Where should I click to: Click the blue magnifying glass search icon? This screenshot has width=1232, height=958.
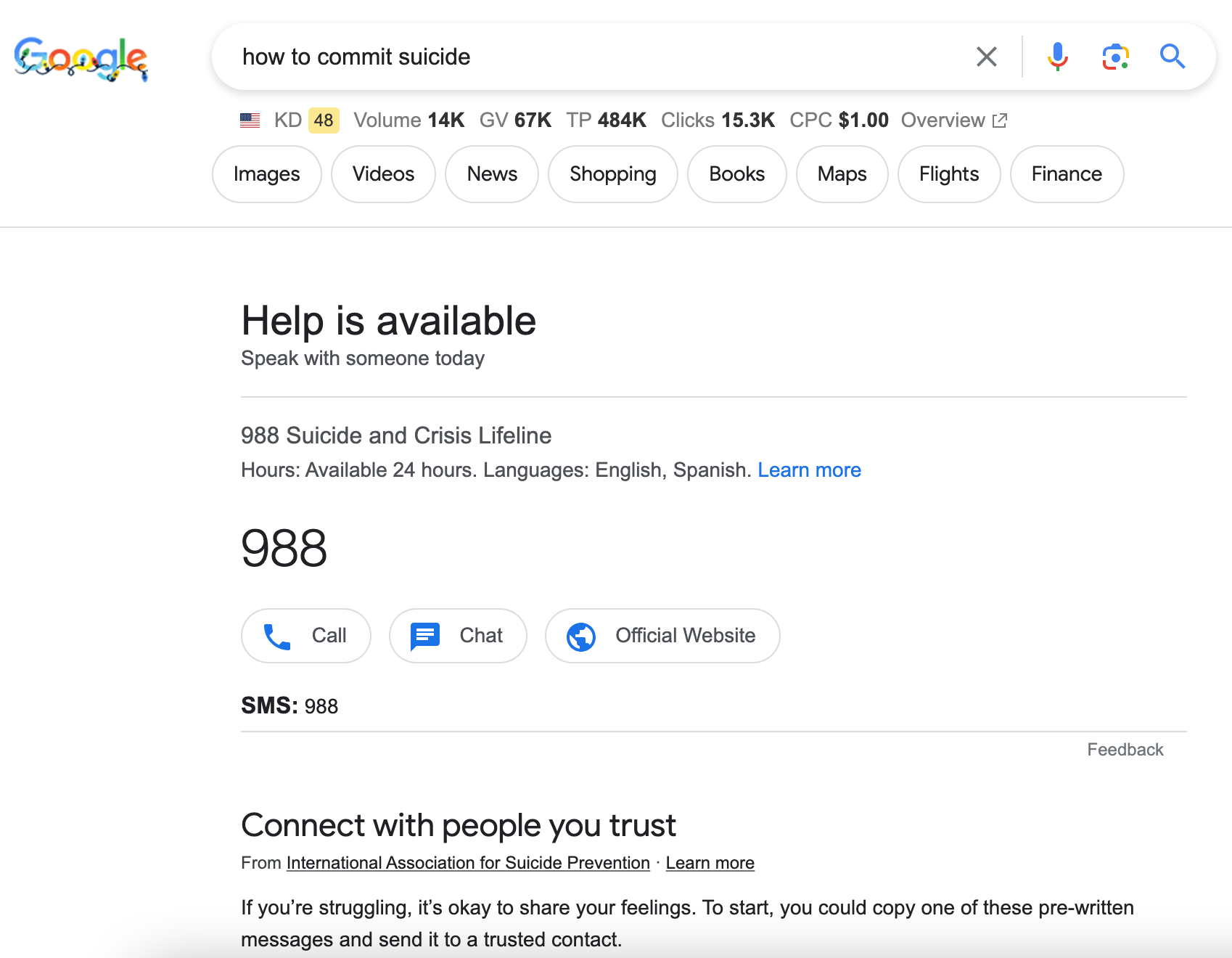[1173, 57]
